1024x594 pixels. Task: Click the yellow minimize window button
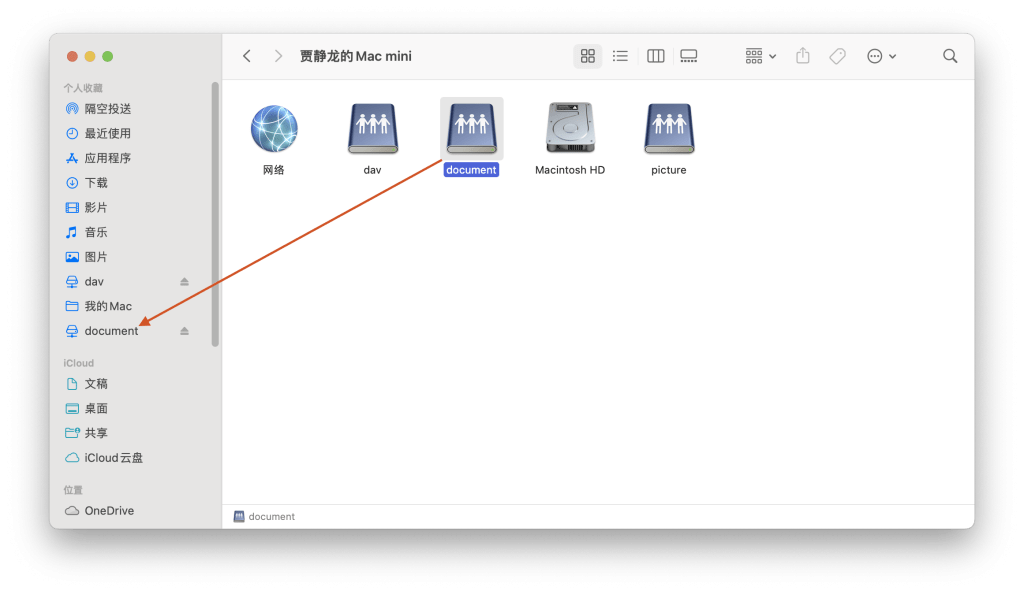click(90, 57)
